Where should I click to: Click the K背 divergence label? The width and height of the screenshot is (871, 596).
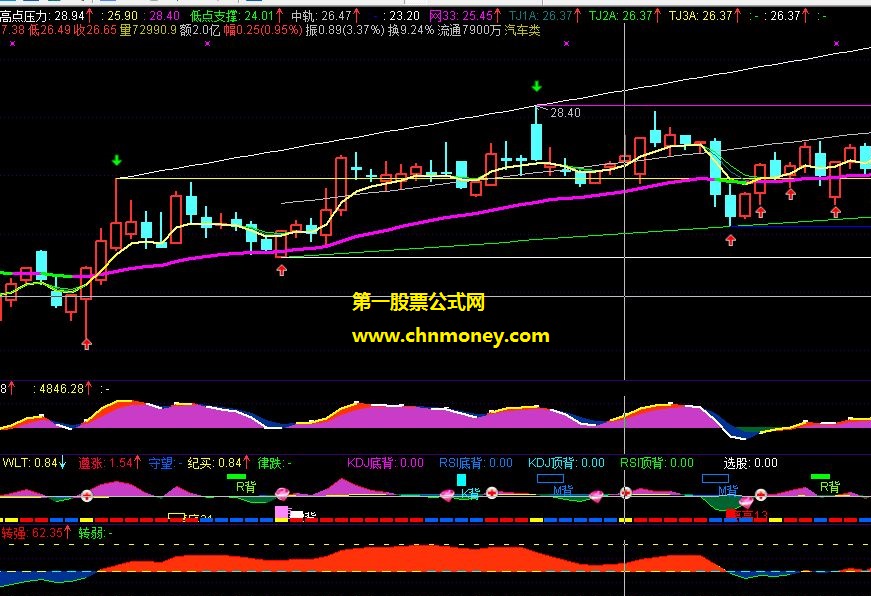(469, 493)
